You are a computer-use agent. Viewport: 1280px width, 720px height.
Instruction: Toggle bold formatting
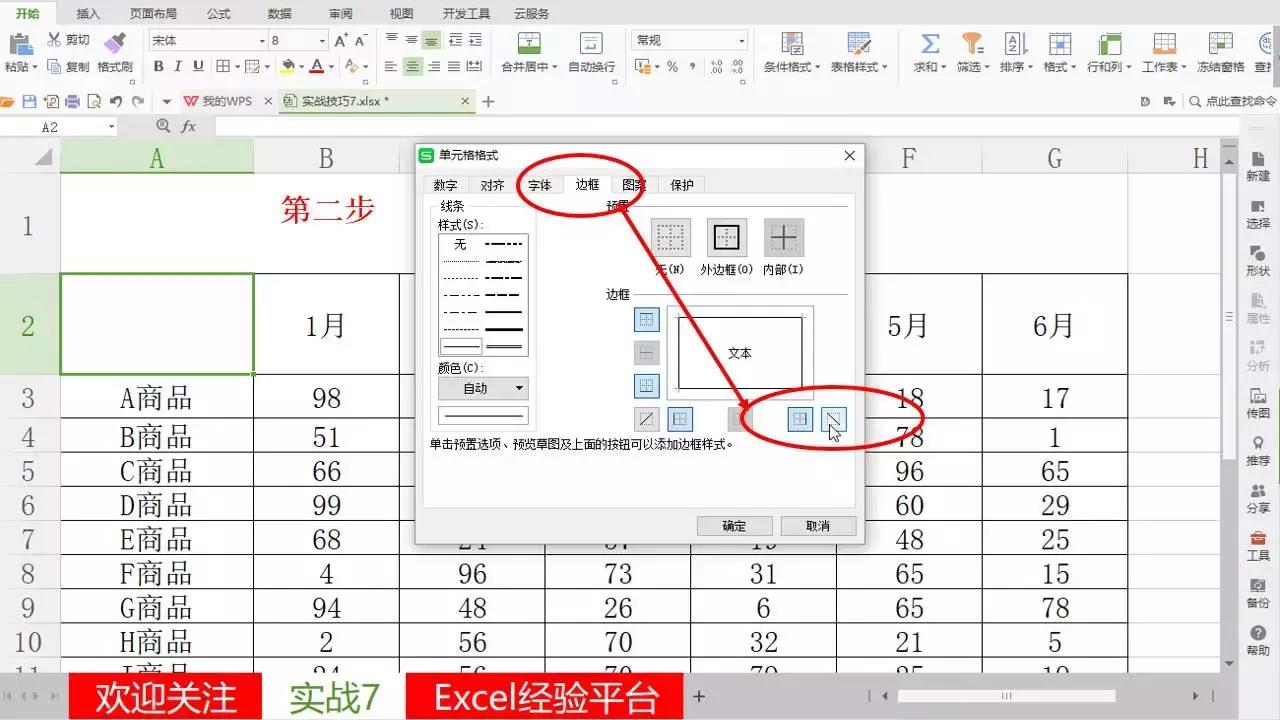tap(160, 66)
